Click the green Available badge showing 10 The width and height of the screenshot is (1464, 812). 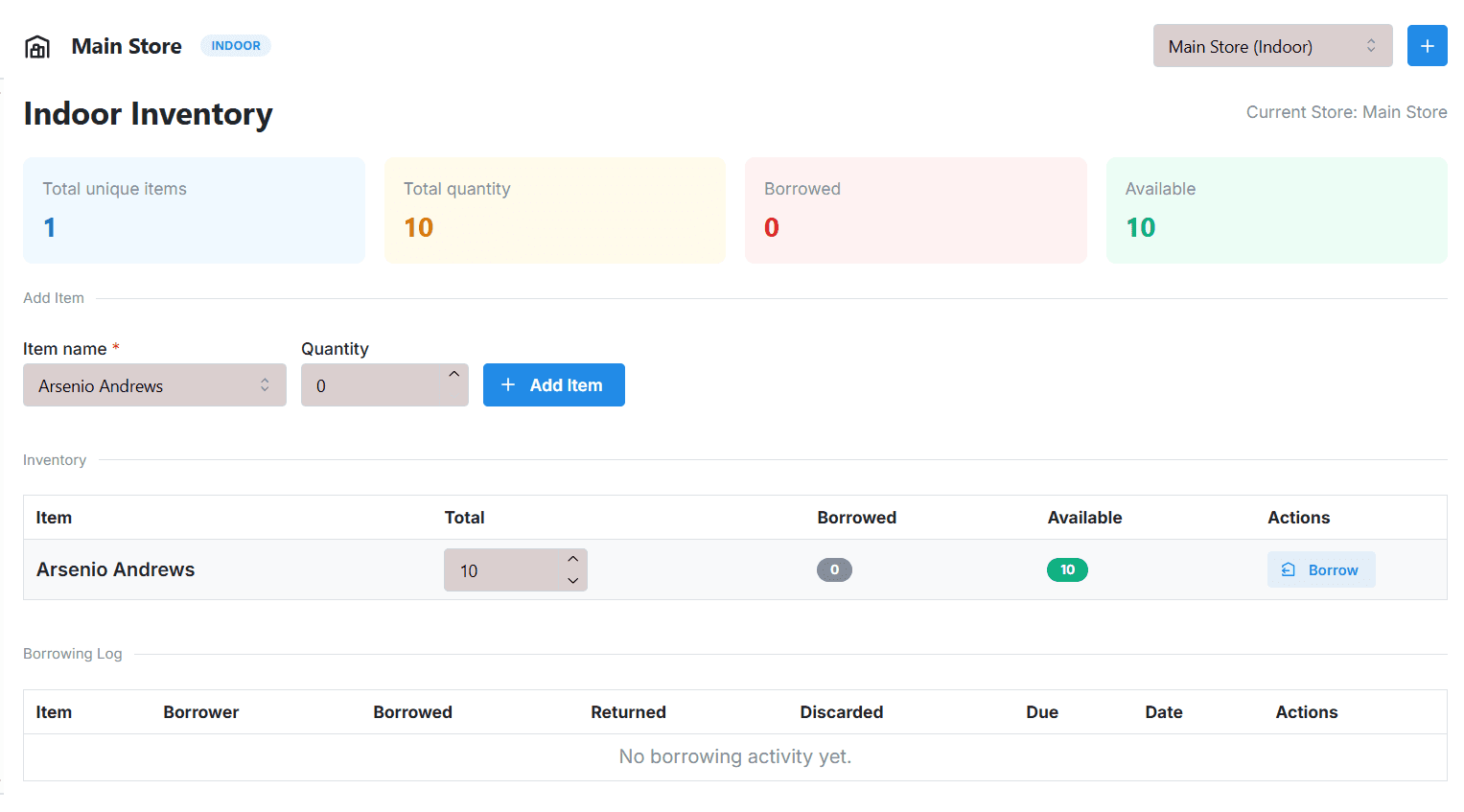pyautogui.click(x=1067, y=569)
